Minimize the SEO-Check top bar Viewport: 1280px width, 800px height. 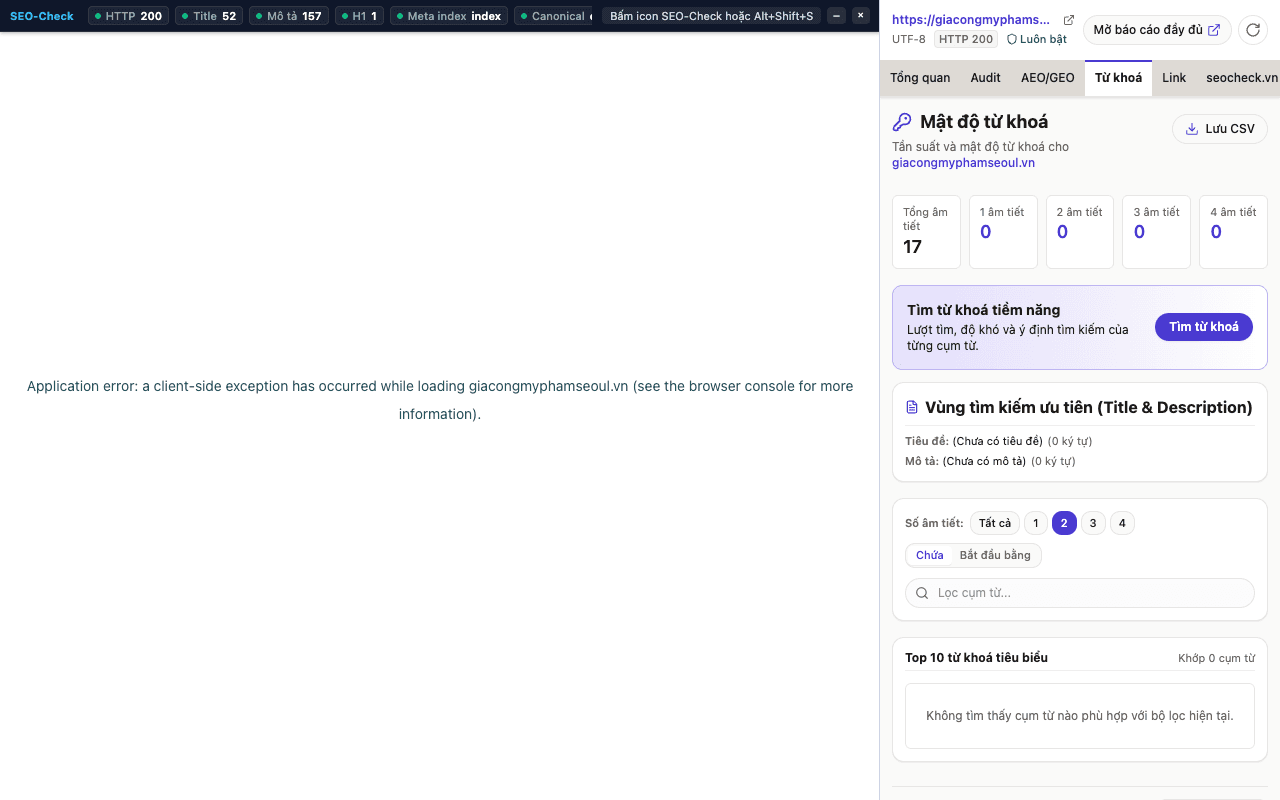(836, 16)
